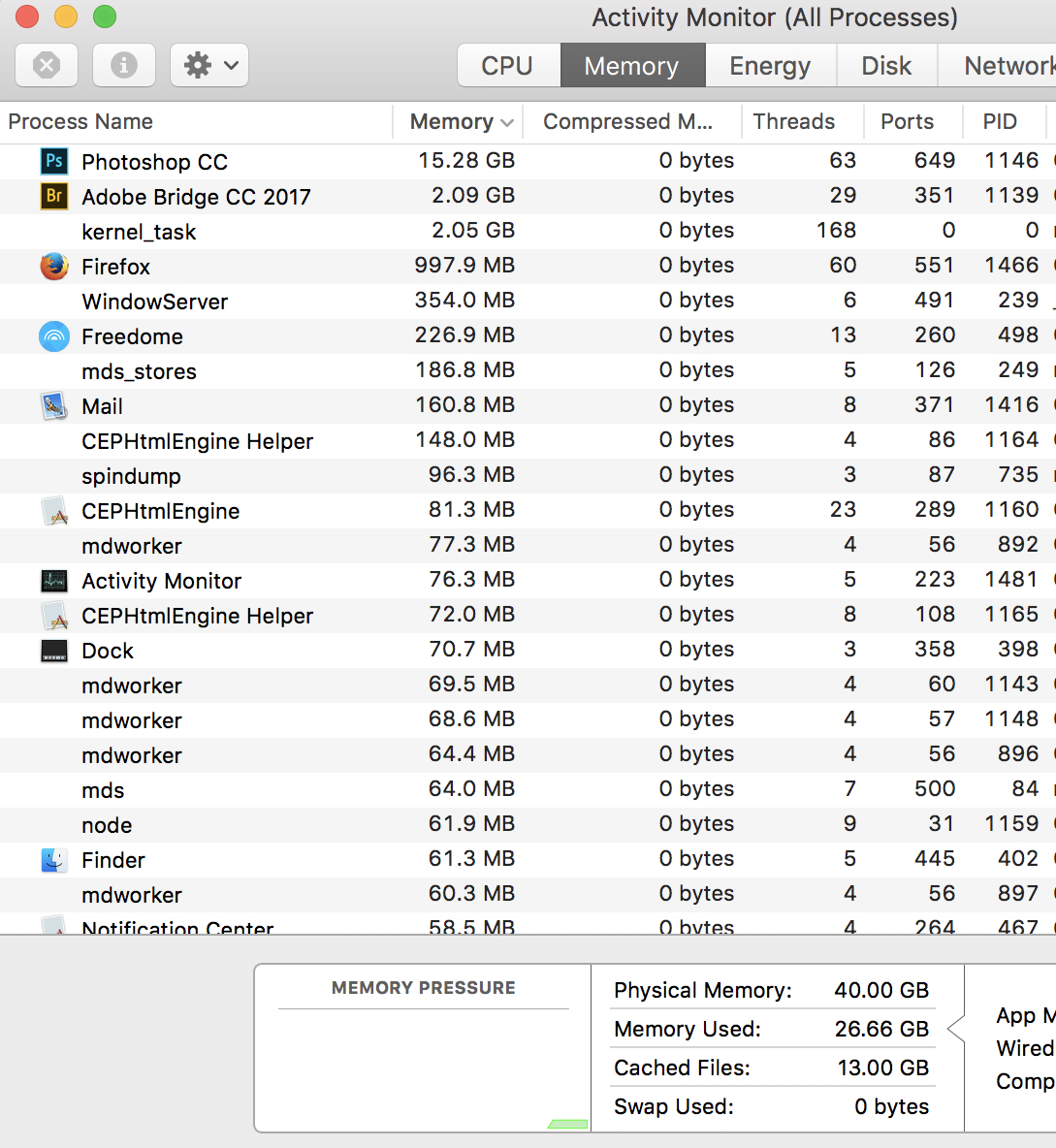This screenshot has height=1148, width=1056.
Task: Click the Freedome process icon
Action: coord(54,336)
